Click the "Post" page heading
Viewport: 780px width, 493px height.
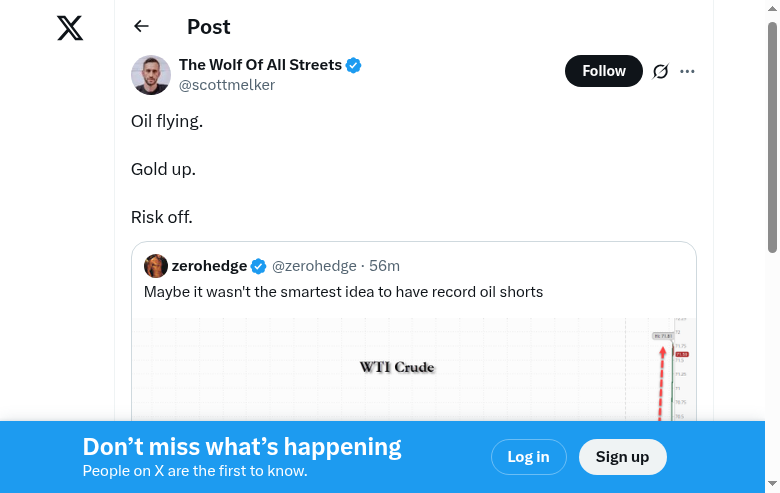point(208,27)
